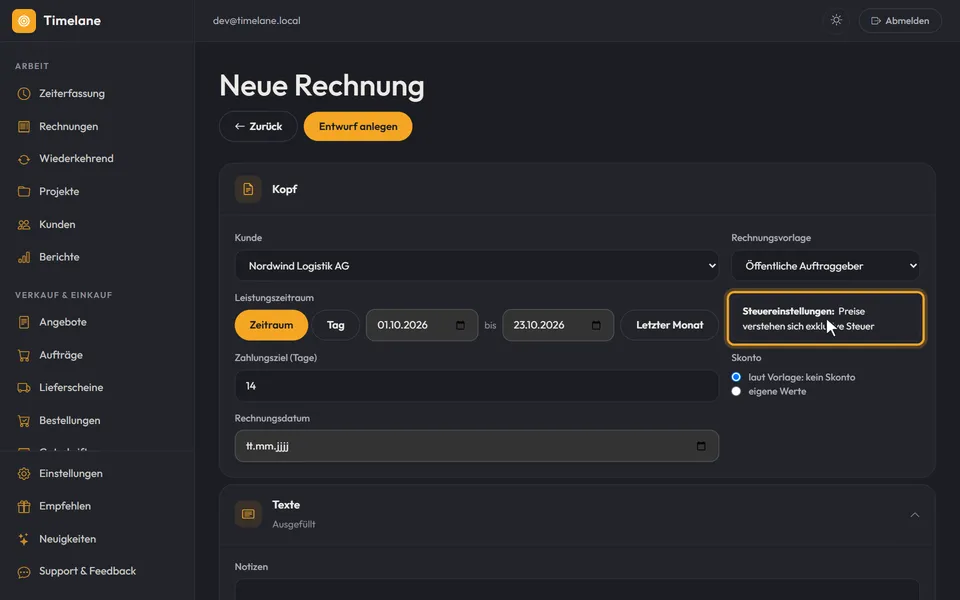The image size is (960, 600).
Task: Open calendar picker for end date 23.10.2026
Action: pos(596,325)
